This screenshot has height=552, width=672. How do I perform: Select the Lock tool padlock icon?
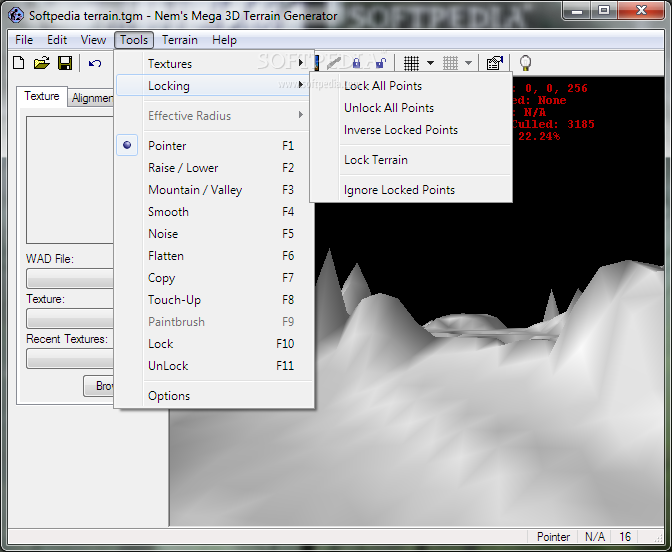356,63
